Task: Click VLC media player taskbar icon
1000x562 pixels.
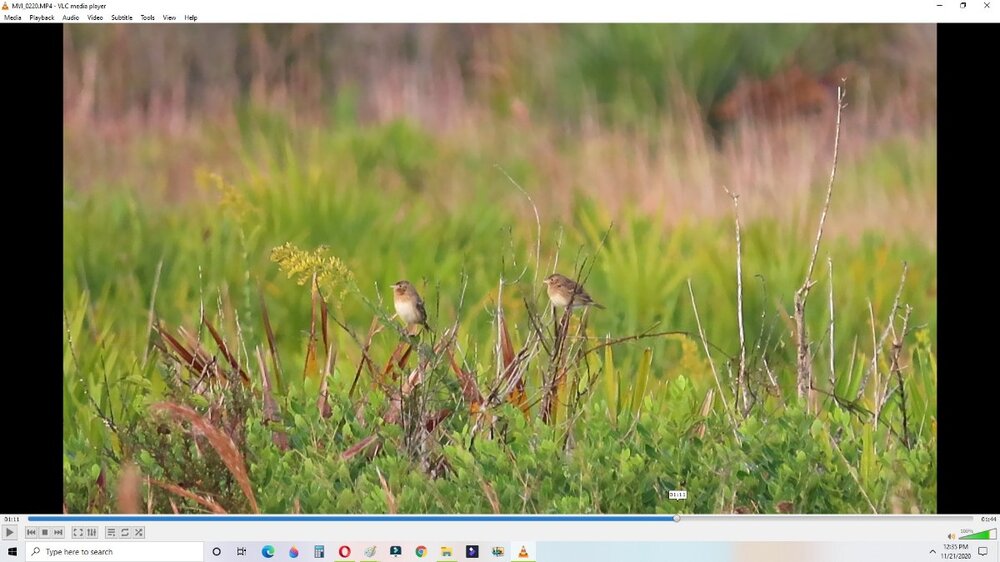Action: coord(523,552)
